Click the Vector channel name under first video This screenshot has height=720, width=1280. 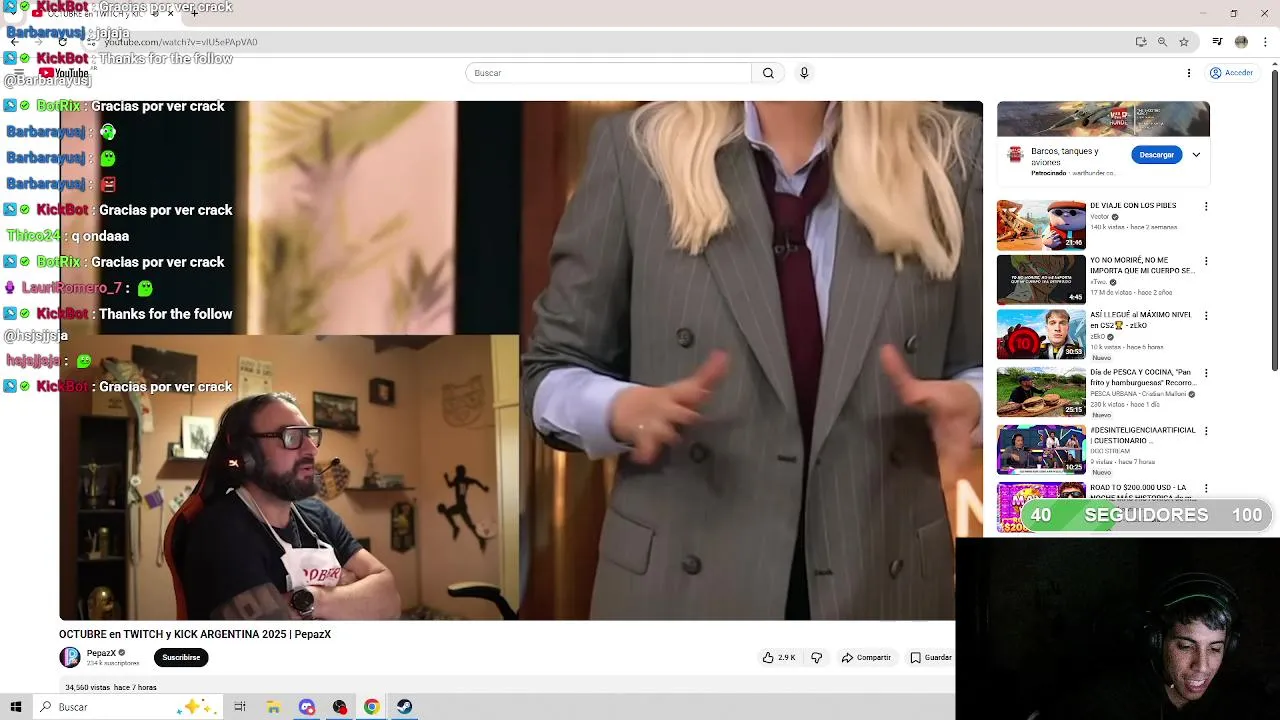pos(1100,216)
